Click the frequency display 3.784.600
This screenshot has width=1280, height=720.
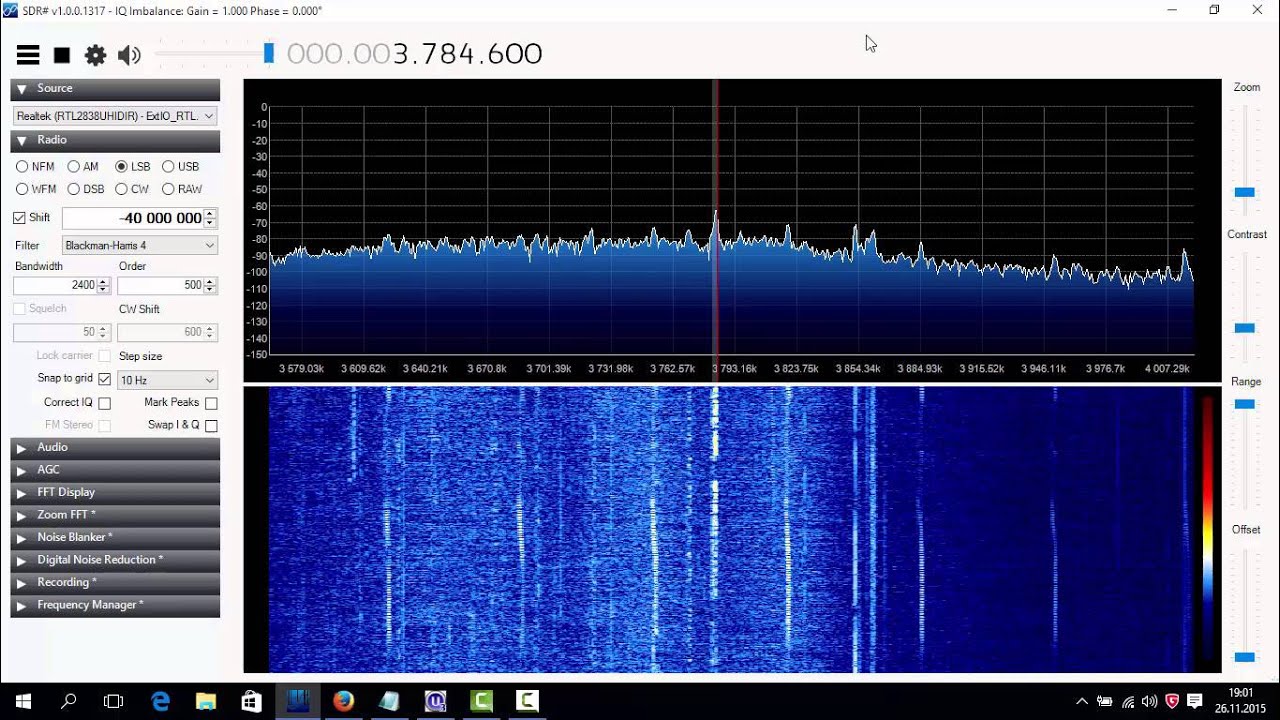pos(414,54)
